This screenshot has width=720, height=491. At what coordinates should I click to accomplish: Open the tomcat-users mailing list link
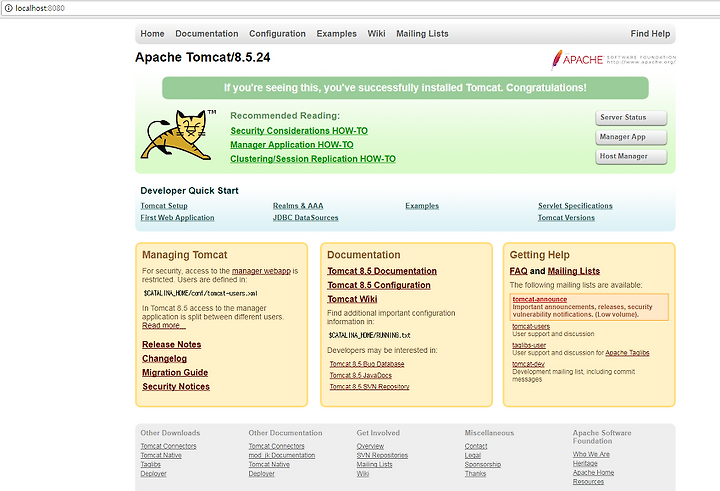click(x=531, y=326)
